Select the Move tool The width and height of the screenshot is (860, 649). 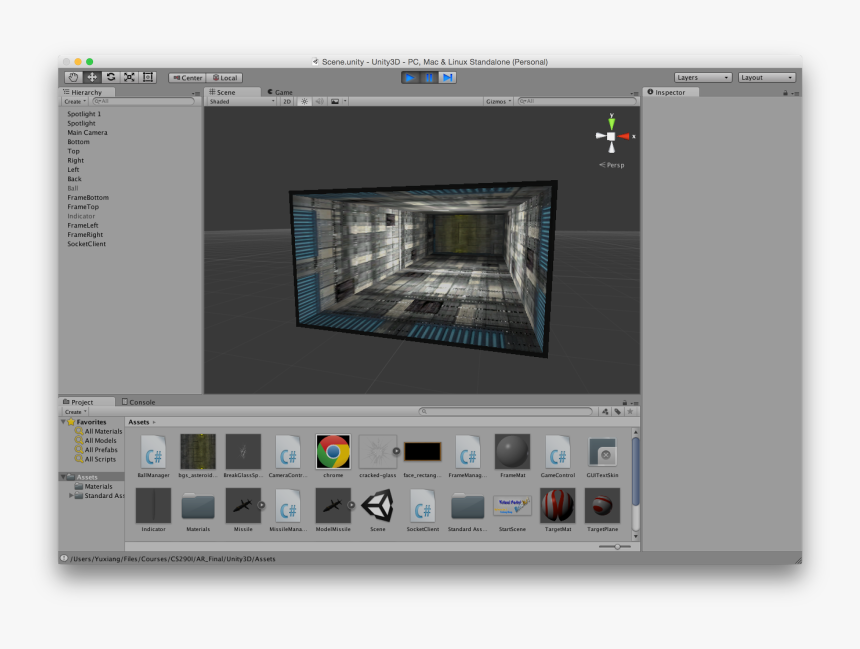click(x=92, y=77)
